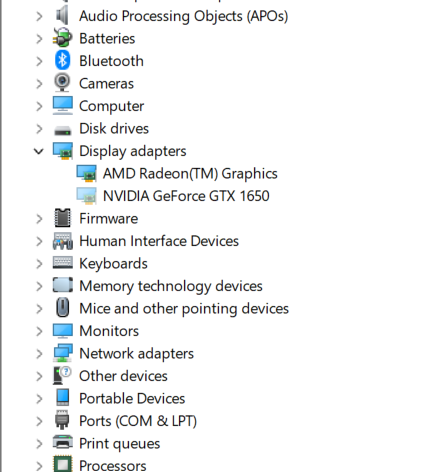Click the NVIDIA GeForce GTX 1650 adapter icon
431x472 pixels.
point(86,195)
